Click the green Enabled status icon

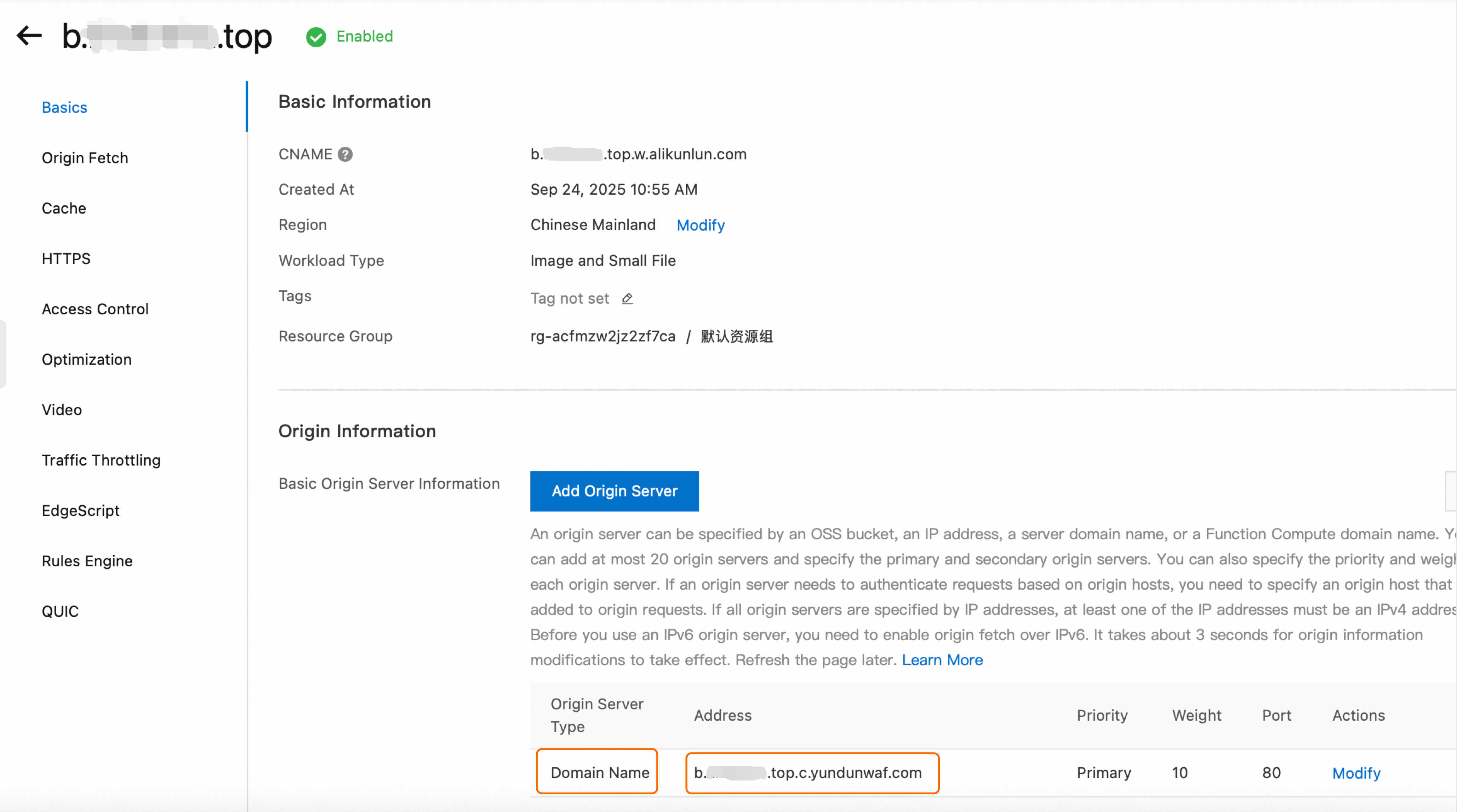pos(316,37)
